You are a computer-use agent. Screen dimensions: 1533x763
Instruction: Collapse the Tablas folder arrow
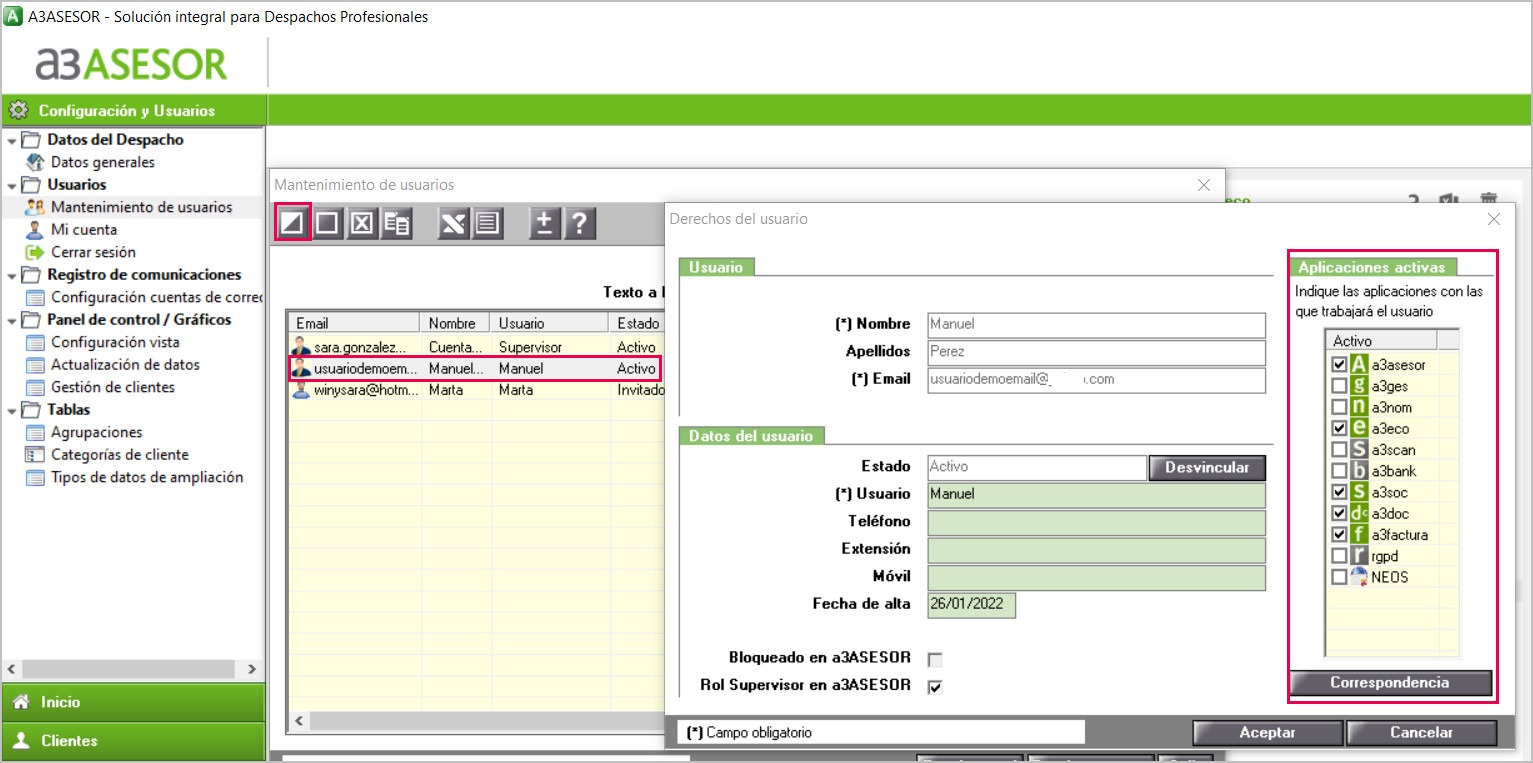(12, 410)
